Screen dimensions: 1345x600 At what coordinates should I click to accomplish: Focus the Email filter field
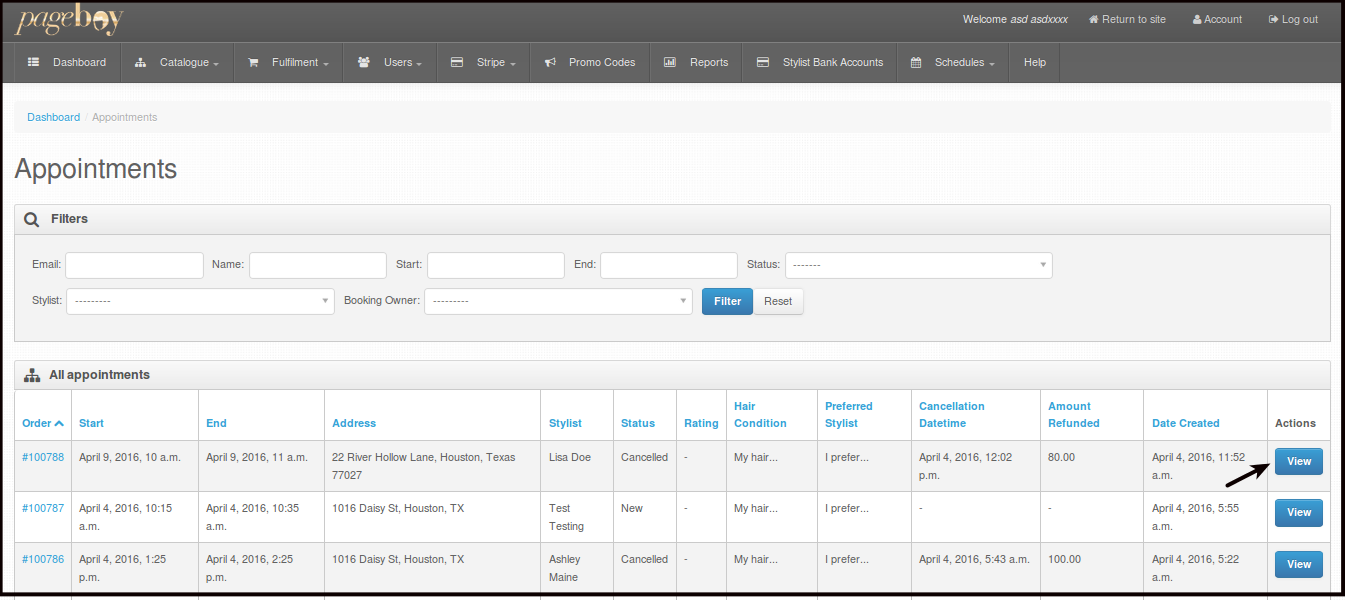[134, 265]
